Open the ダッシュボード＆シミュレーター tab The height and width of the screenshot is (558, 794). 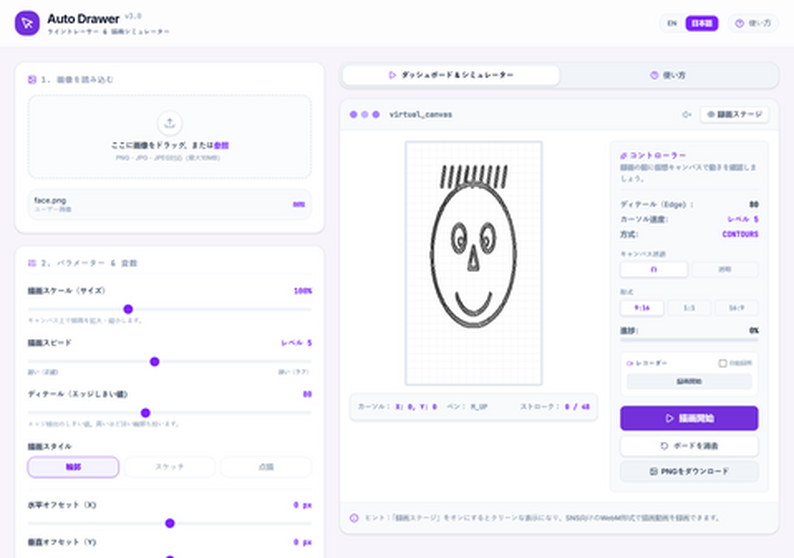click(x=451, y=75)
